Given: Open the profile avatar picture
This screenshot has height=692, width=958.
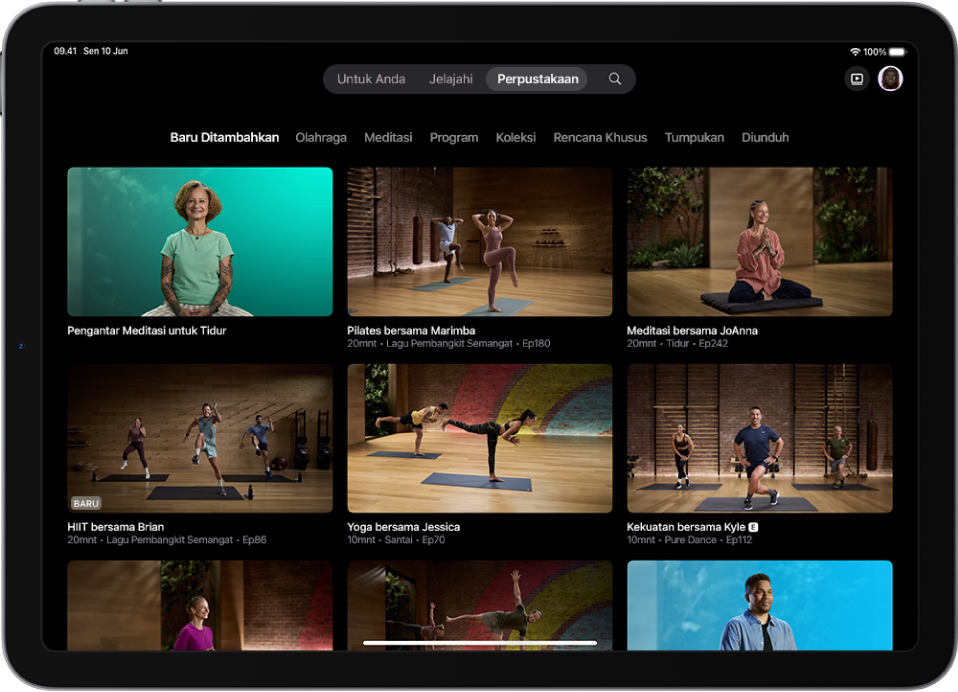Looking at the screenshot, I should [x=890, y=79].
